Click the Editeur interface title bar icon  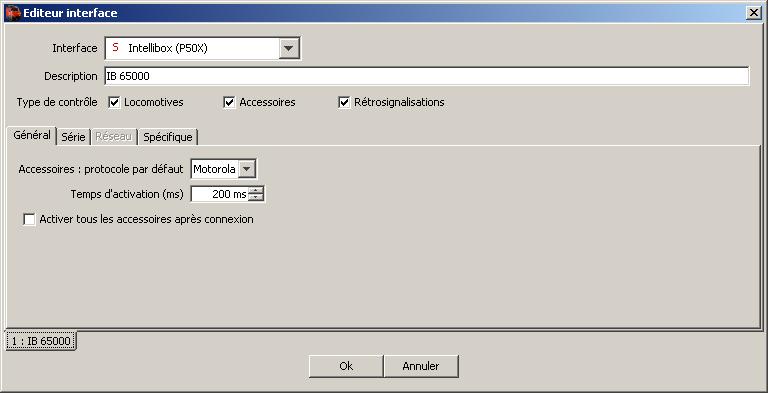12,13
